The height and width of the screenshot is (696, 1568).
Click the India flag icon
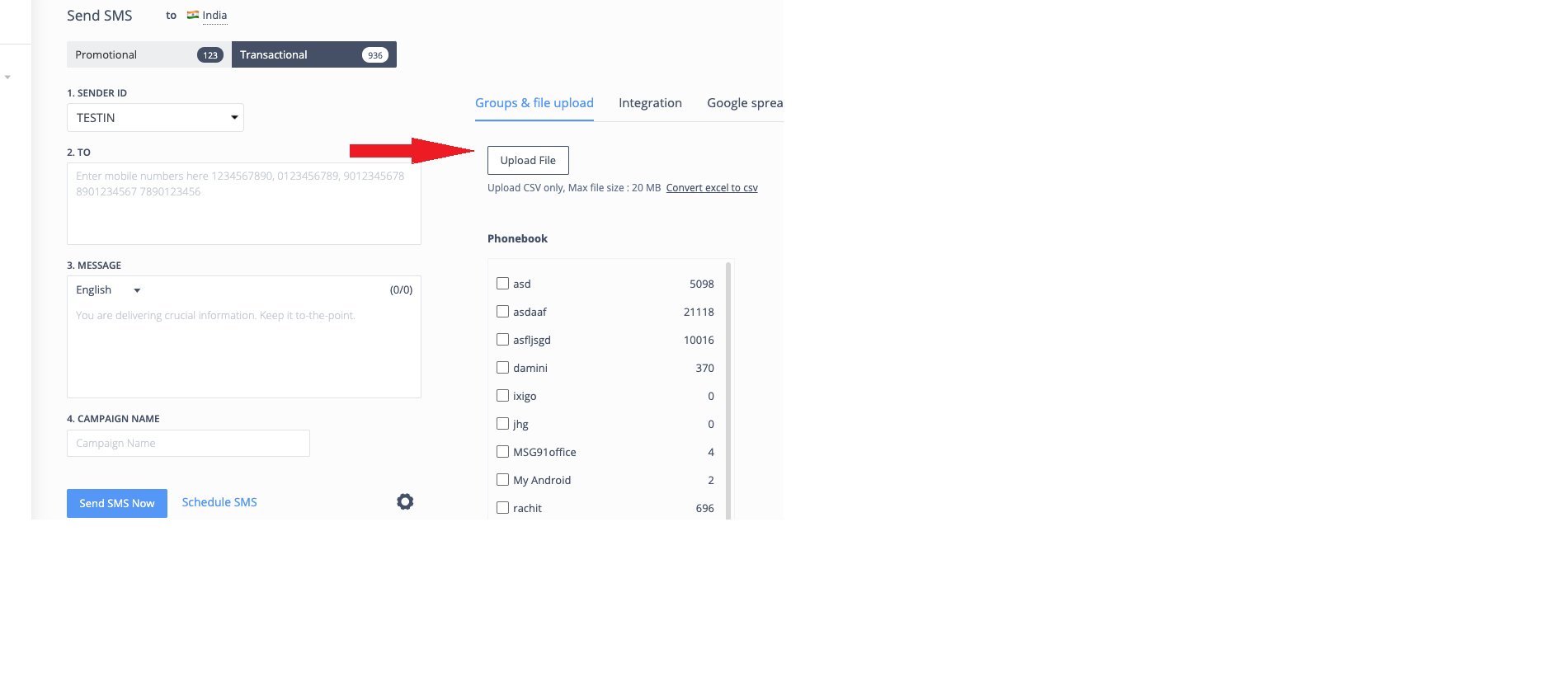193,15
